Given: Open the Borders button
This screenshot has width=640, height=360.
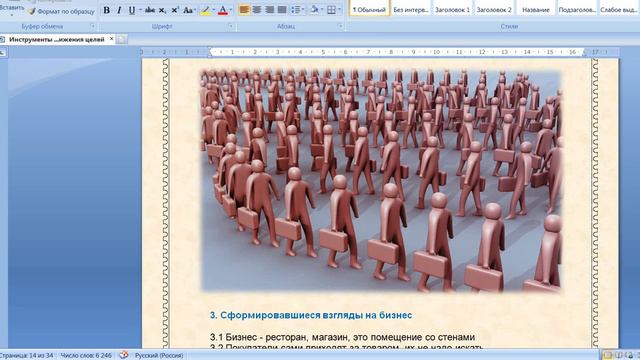Looking at the screenshot, I should pyautogui.click(x=331, y=9).
